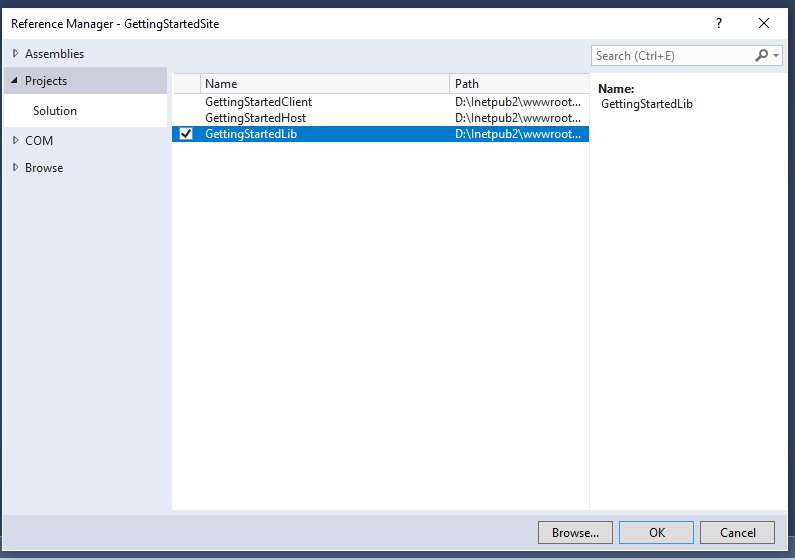The image size is (795, 560).
Task: Confirm with the OK button
Action: point(656,533)
